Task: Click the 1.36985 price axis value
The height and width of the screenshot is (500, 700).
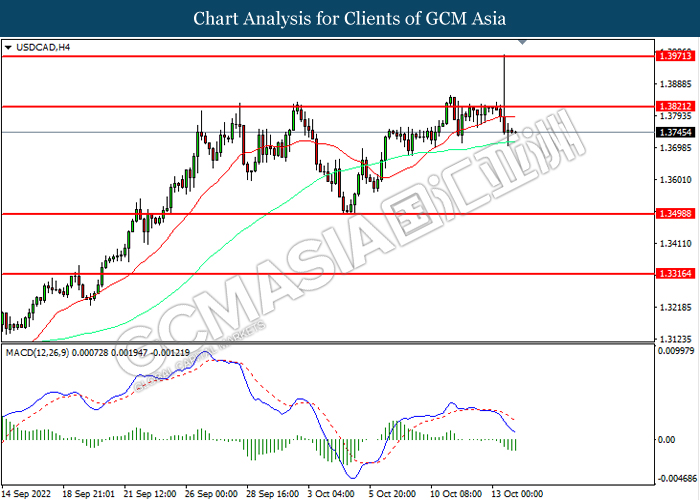Action: [676, 148]
